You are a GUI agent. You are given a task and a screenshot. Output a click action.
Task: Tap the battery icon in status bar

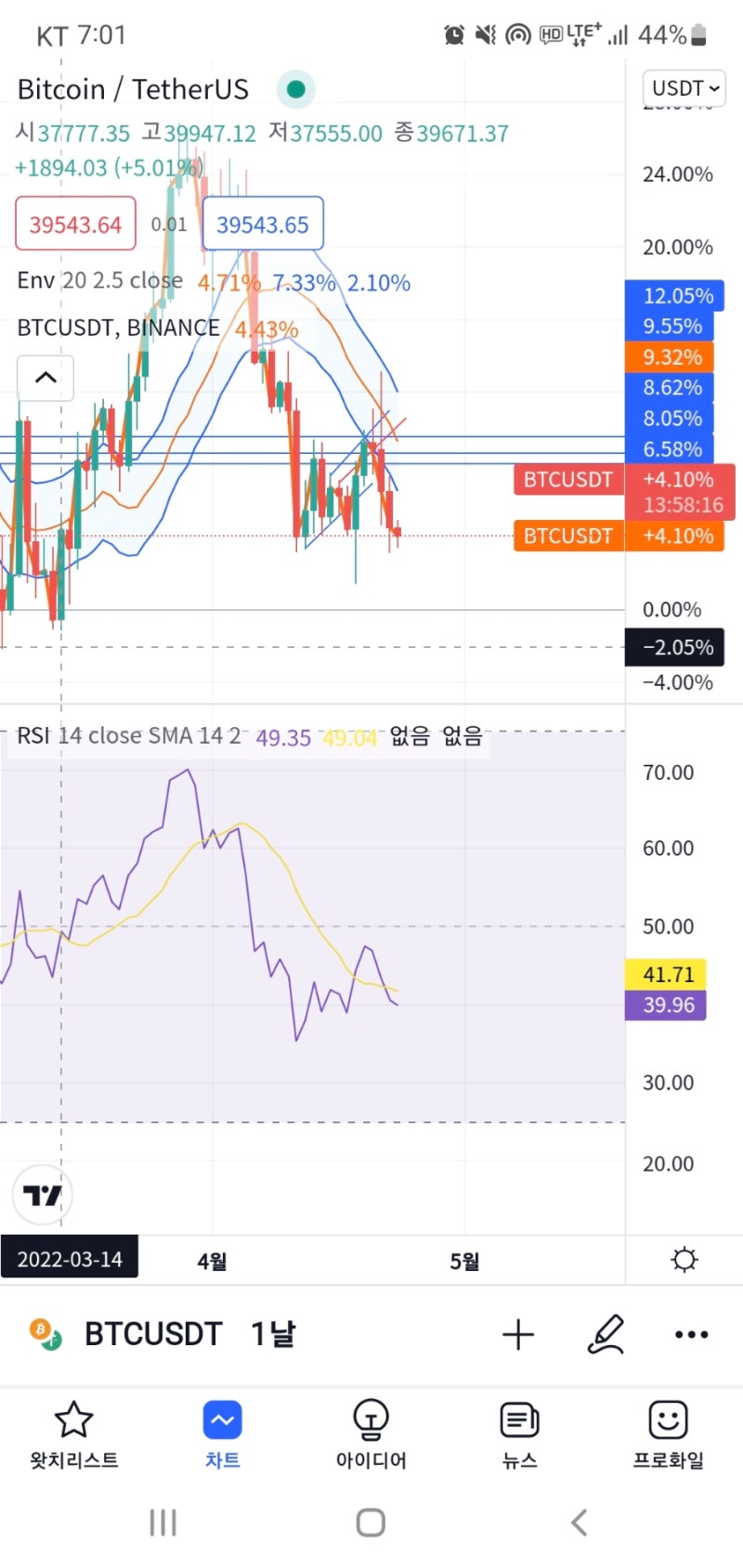699,35
